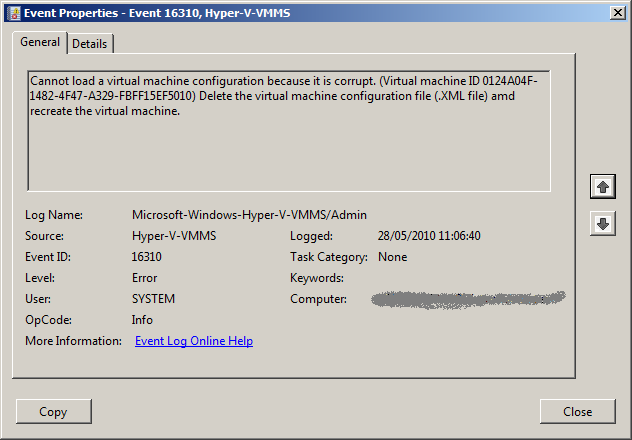Click the Level value Error

click(144, 278)
